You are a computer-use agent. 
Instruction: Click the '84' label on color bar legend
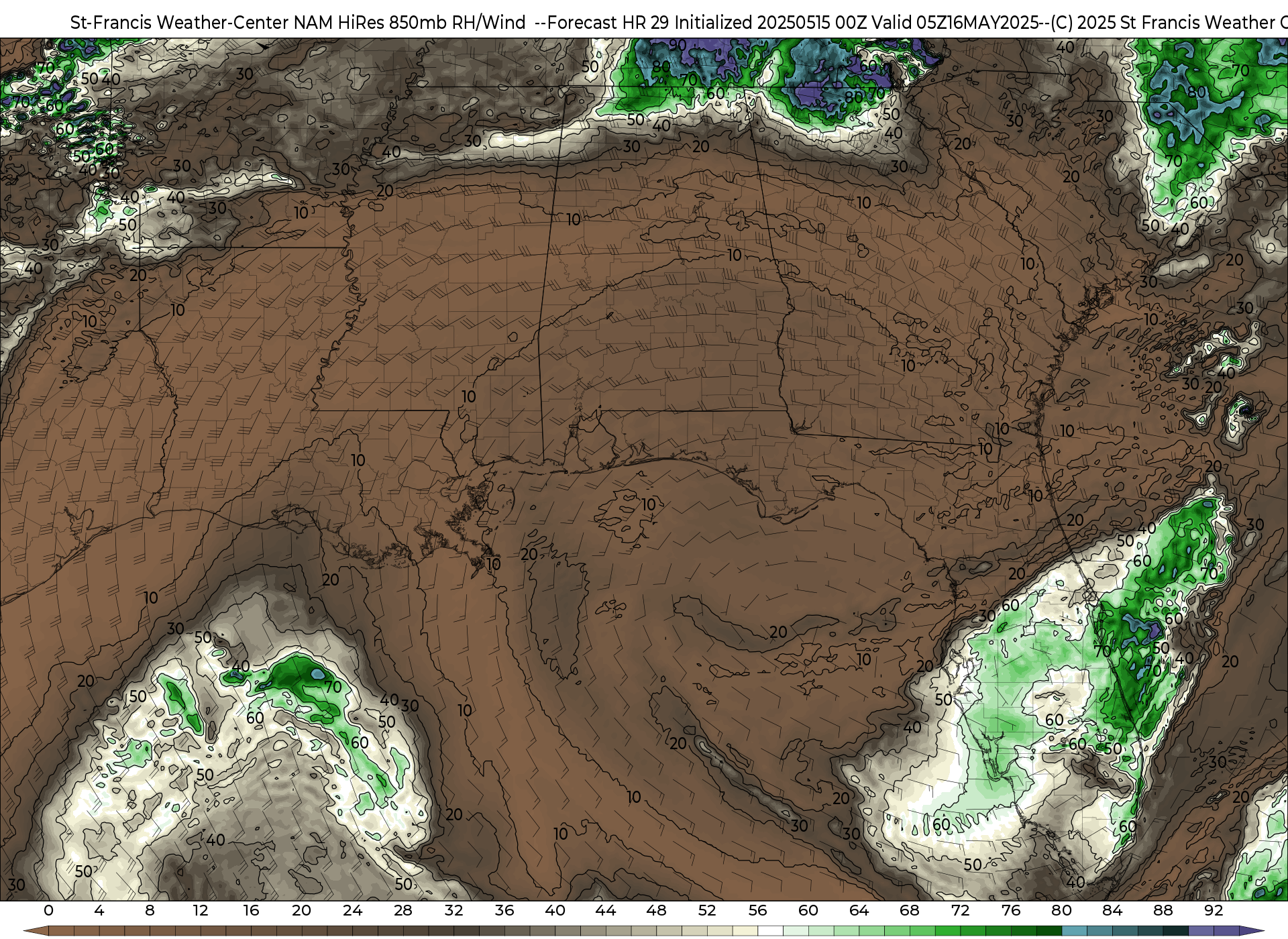click(x=1112, y=911)
